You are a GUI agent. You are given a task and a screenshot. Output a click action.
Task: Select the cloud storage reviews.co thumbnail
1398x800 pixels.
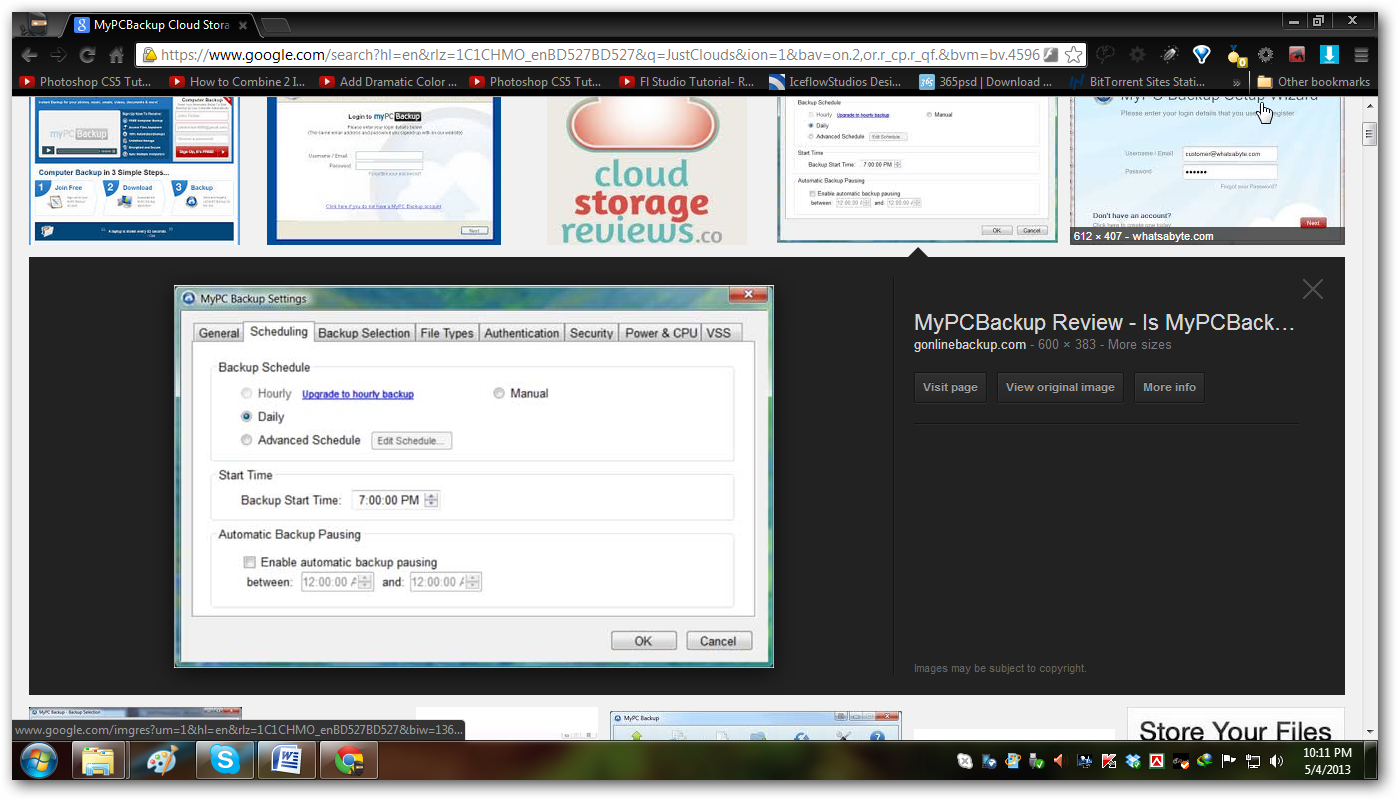[646, 170]
